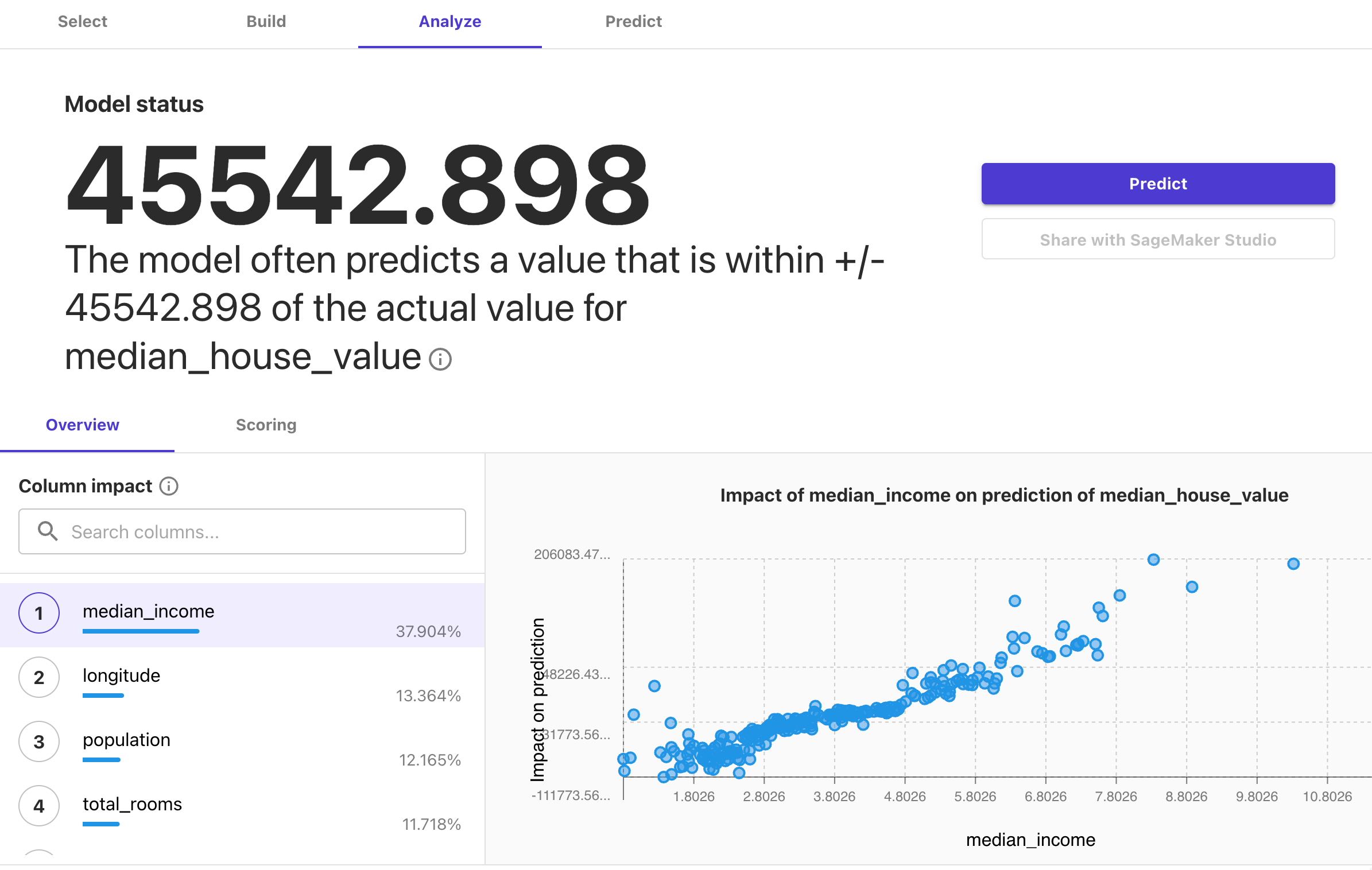Click the median_income impact bar

coord(141,631)
